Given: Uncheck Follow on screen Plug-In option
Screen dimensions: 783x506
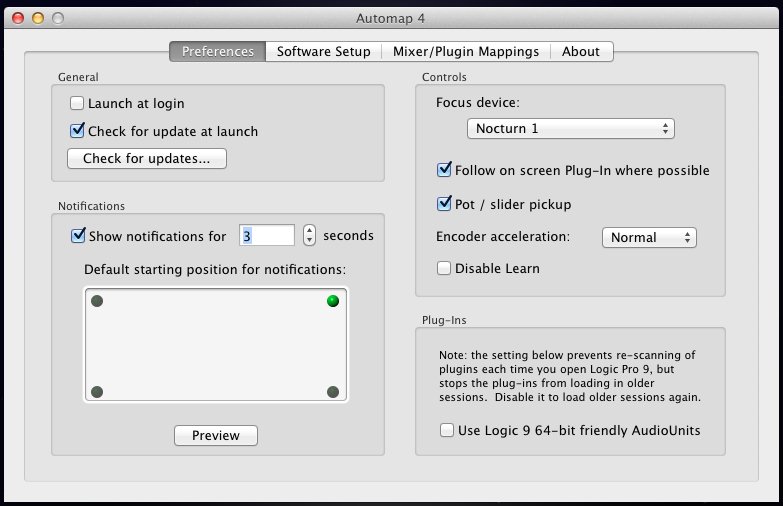Looking at the screenshot, I should (x=445, y=170).
